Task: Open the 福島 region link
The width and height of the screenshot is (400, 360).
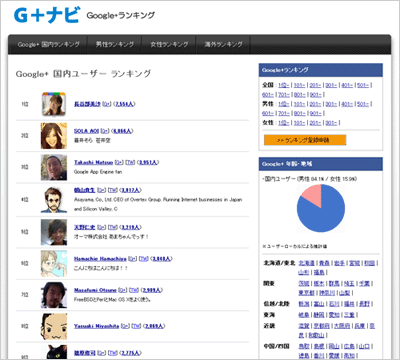Action: click(x=319, y=272)
